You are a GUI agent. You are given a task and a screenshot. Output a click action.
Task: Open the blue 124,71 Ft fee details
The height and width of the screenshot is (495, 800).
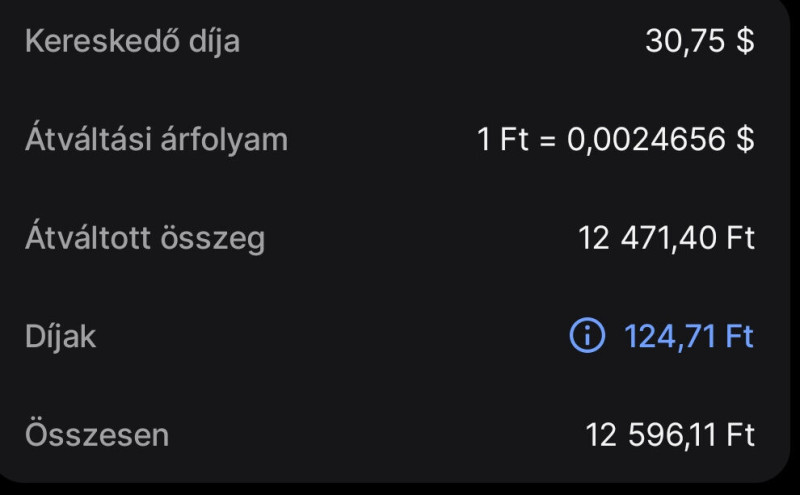point(688,337)
